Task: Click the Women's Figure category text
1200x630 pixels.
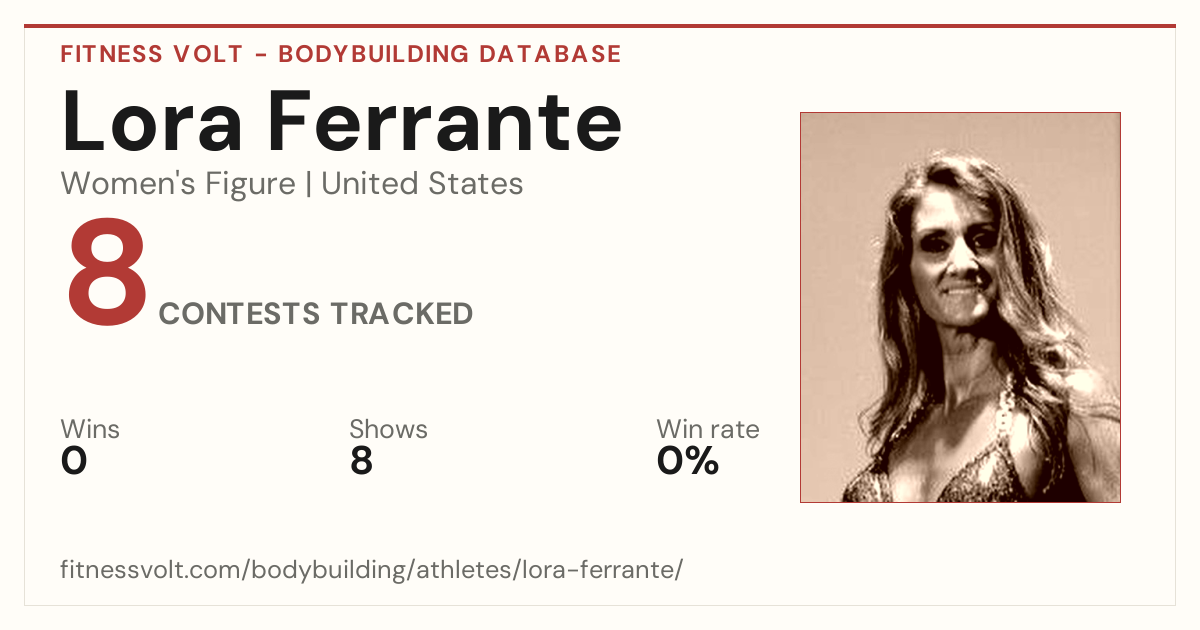Action: [178, 184]
